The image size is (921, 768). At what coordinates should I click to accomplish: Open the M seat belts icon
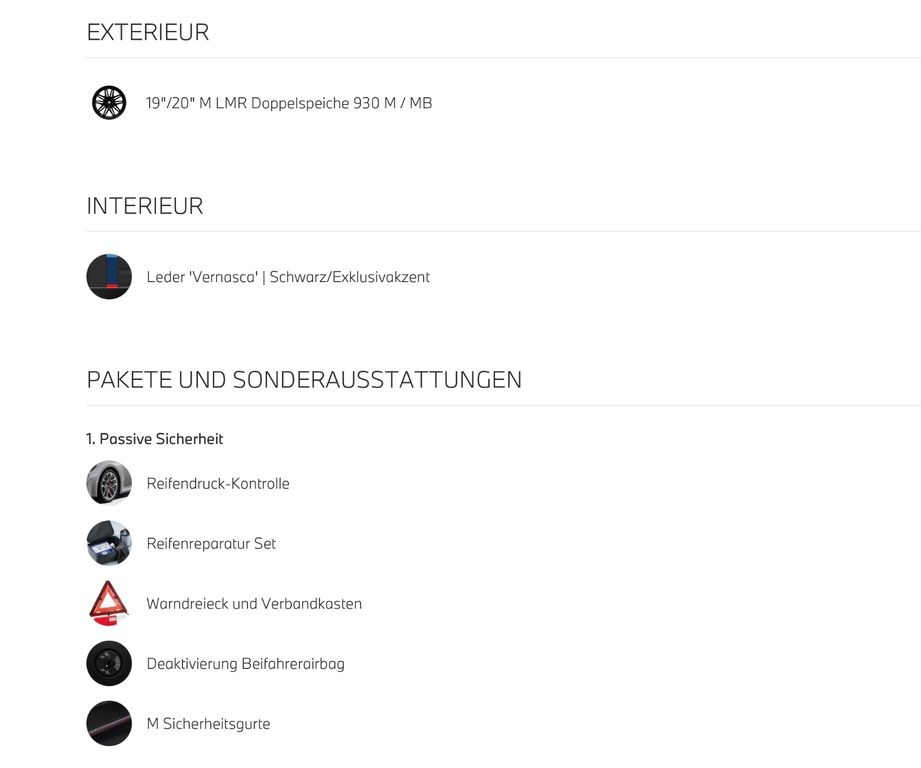(109, 723)
